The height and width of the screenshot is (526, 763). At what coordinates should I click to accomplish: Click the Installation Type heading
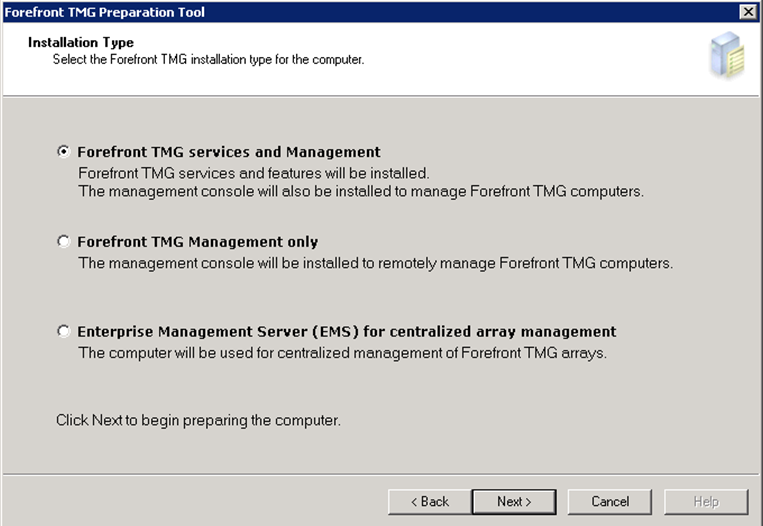pos(81,43)
